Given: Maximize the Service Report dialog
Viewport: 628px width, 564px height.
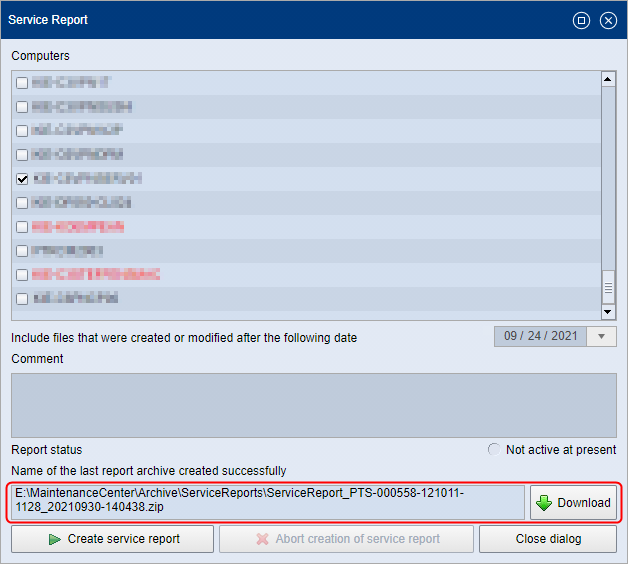Looking at the screenshot, I should point(581,20).
